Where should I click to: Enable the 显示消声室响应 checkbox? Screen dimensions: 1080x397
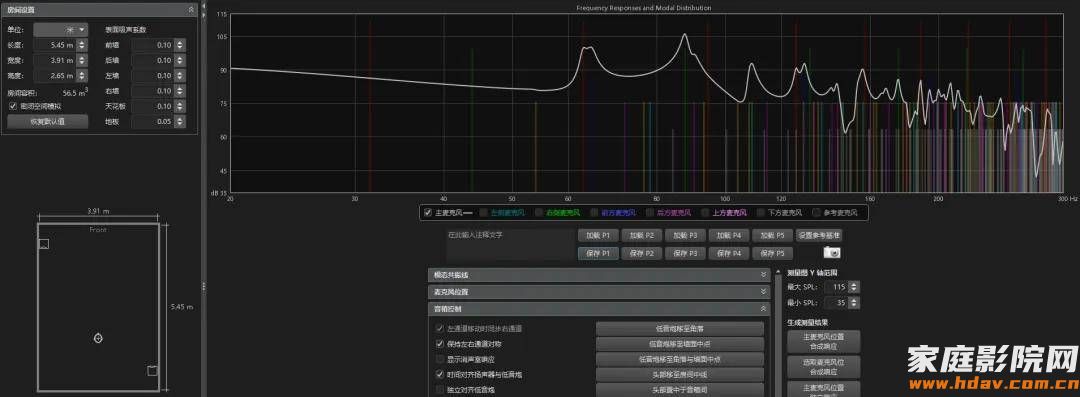[440, 359]
